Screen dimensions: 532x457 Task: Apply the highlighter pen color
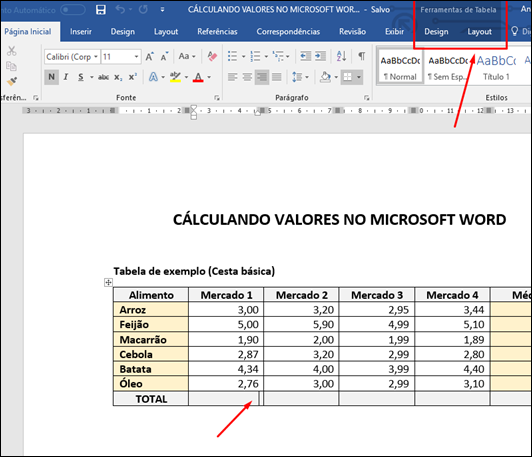(175, 77)
